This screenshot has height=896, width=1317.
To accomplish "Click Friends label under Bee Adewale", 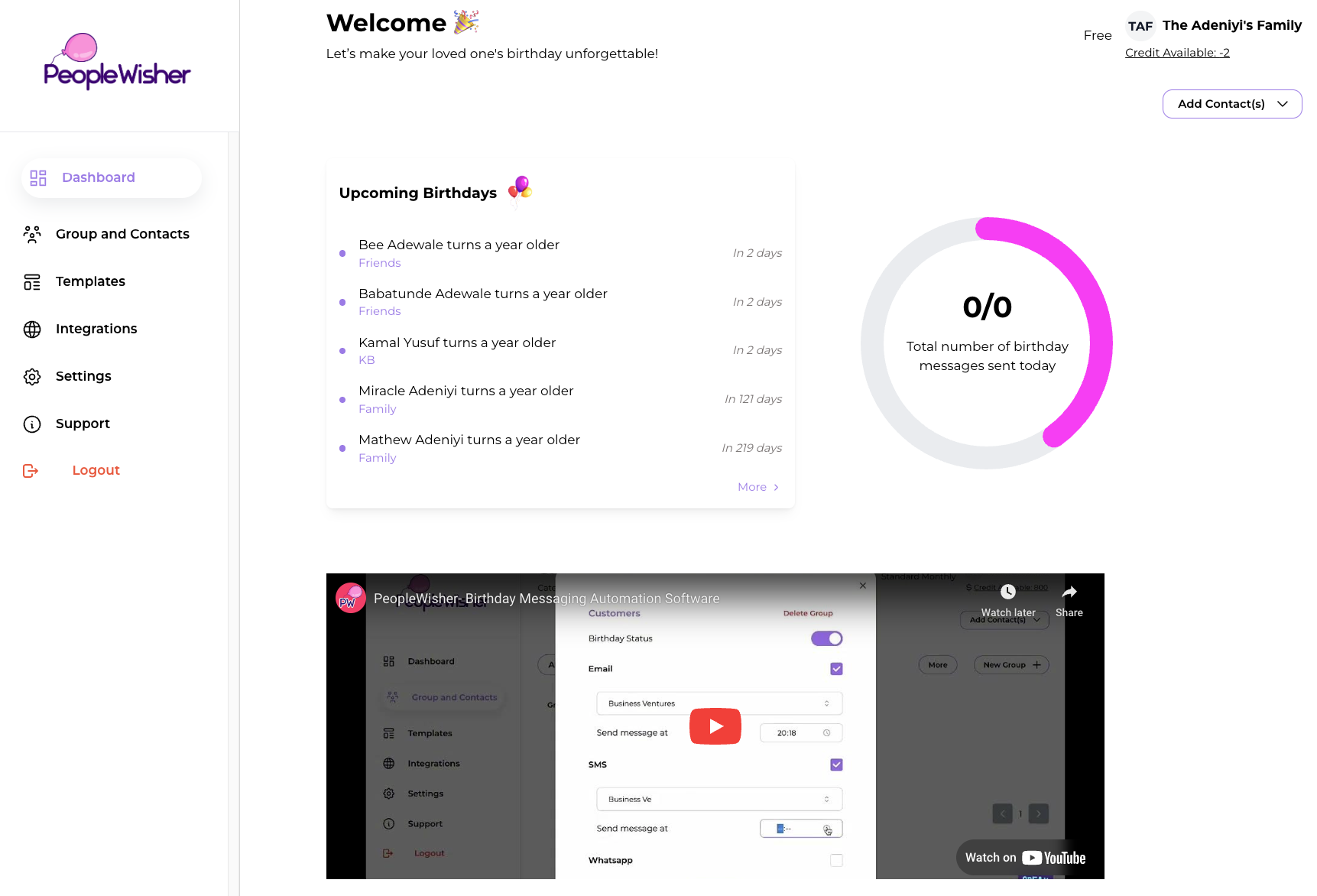I will tap(380, 263).
